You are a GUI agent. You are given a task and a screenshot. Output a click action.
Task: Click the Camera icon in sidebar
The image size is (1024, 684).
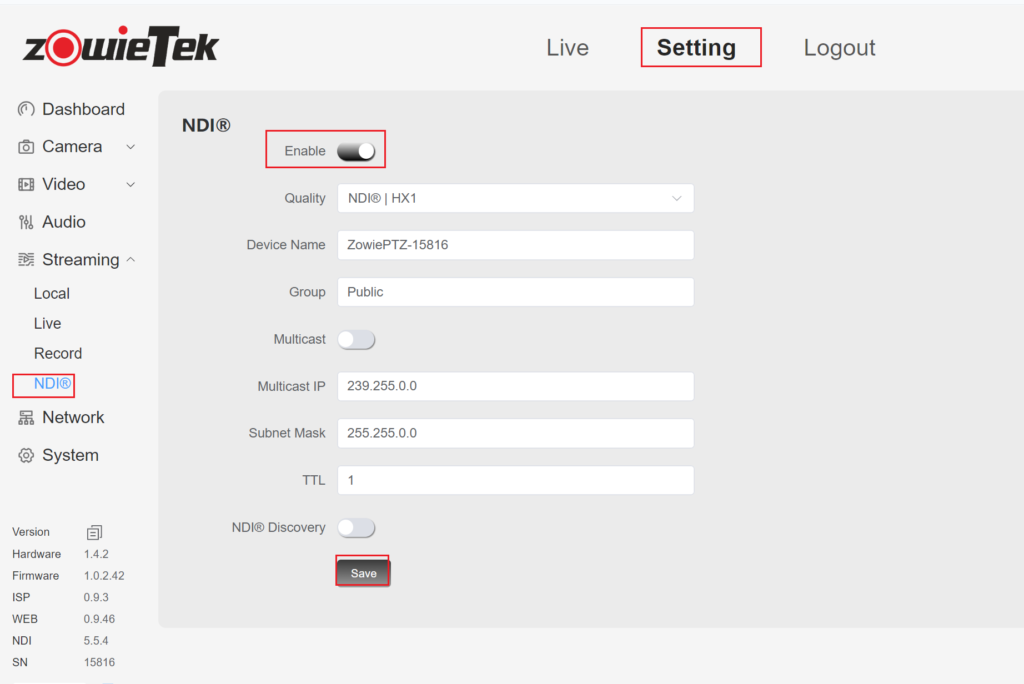coord(26,147)
